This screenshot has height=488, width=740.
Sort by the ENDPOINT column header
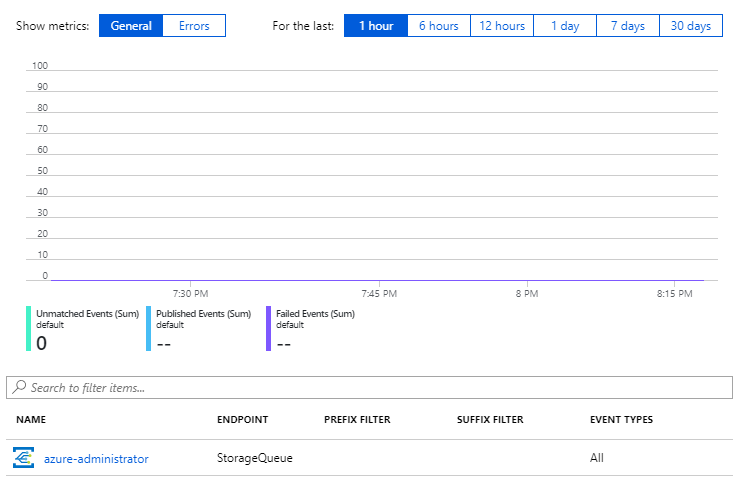click(242, 420)
